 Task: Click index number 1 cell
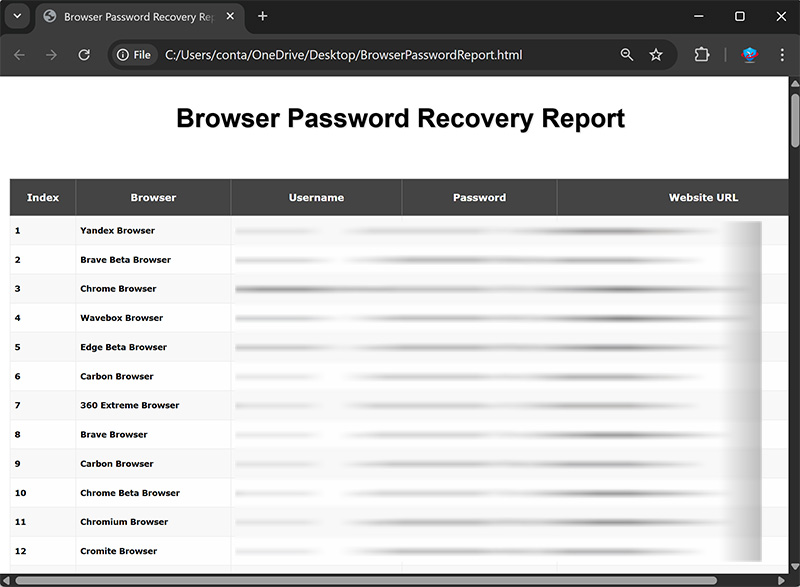(x=43, y=231)
